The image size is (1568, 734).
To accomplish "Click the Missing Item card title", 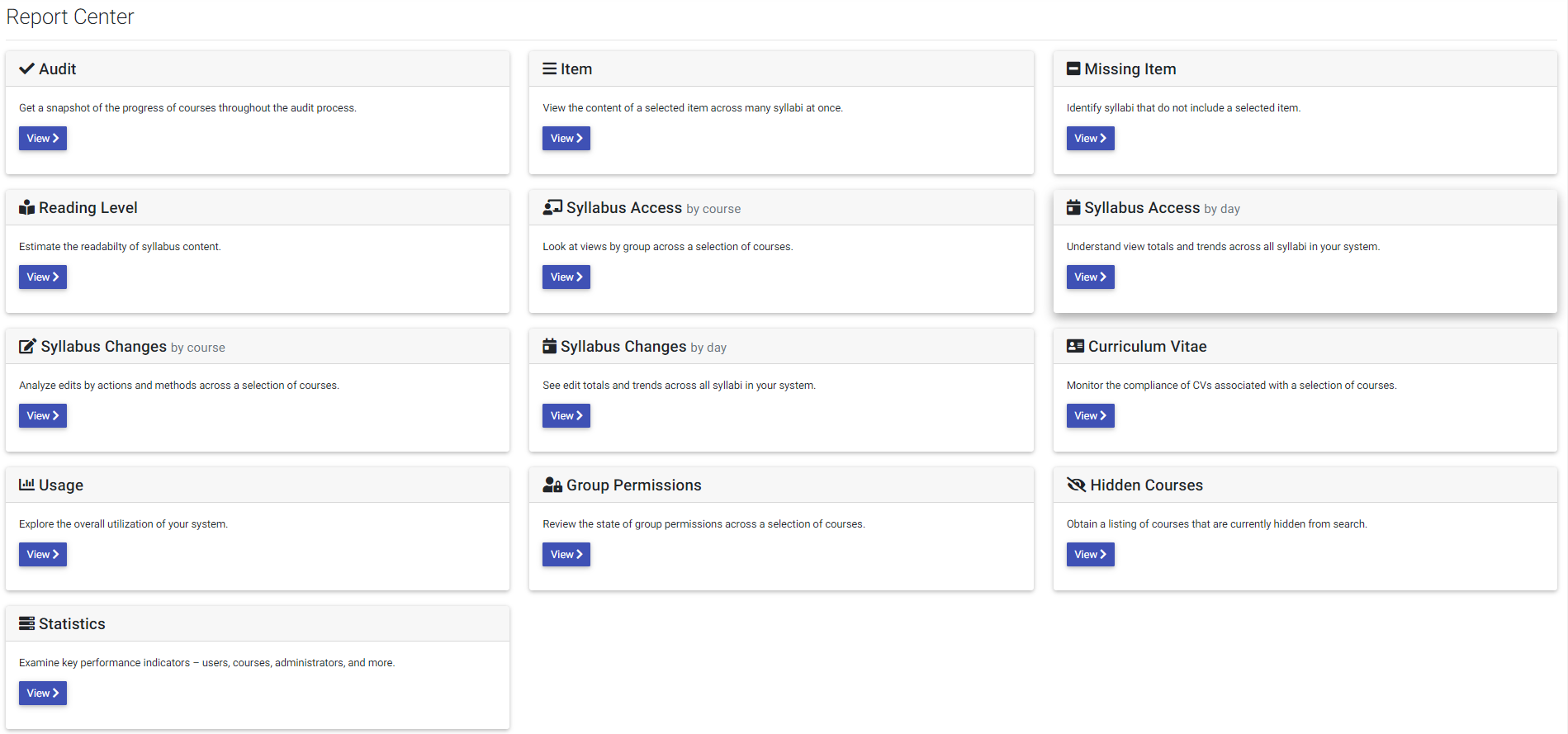I will pyautogui.click(x=1130, y=69).
